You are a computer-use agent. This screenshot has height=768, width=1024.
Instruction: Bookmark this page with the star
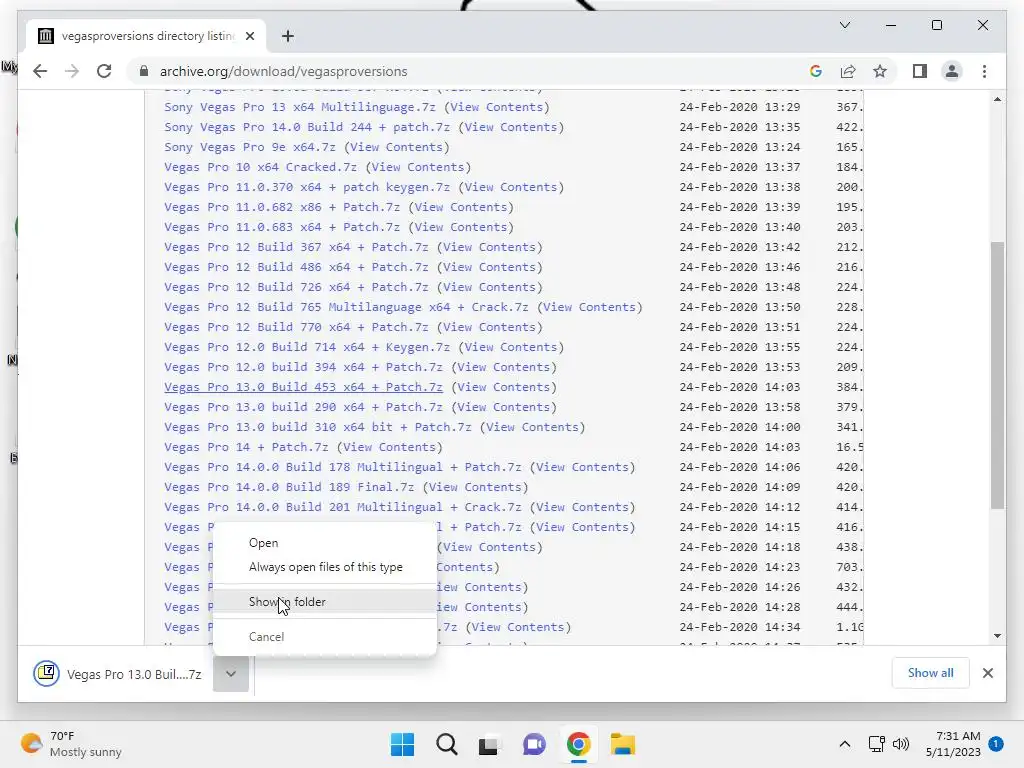(880, 71)
